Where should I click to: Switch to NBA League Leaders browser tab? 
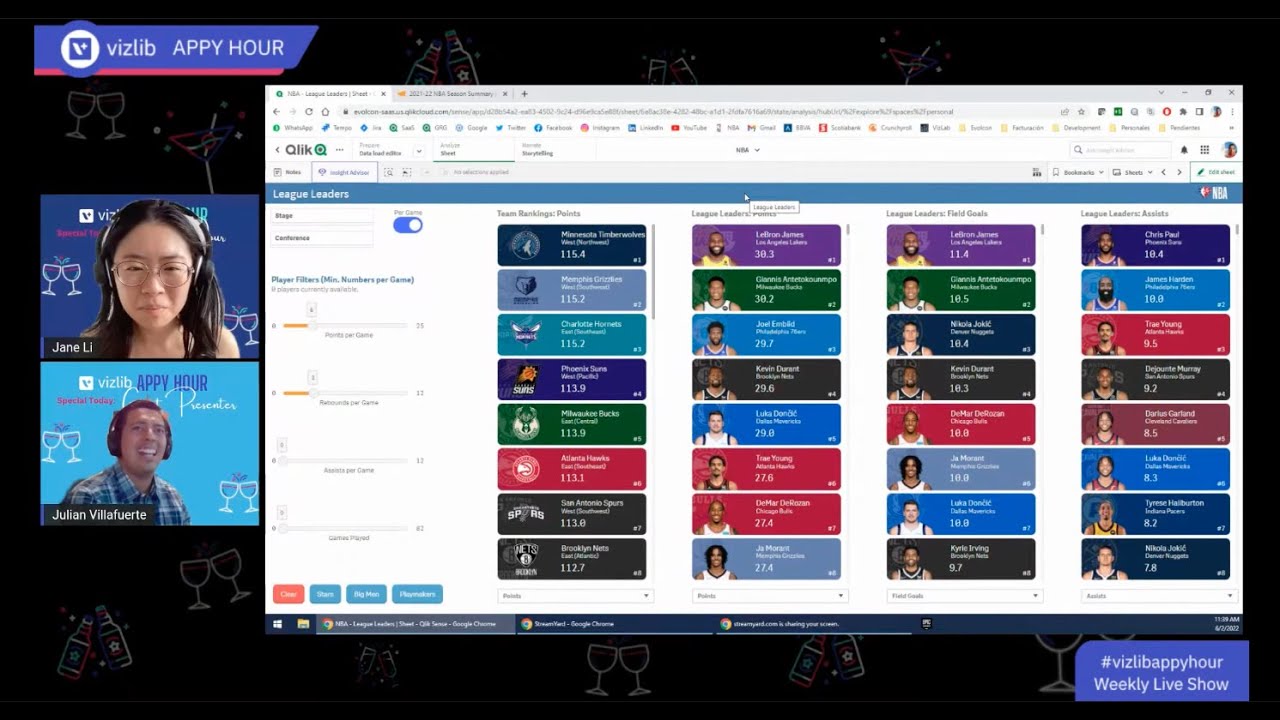click(329, 94)
